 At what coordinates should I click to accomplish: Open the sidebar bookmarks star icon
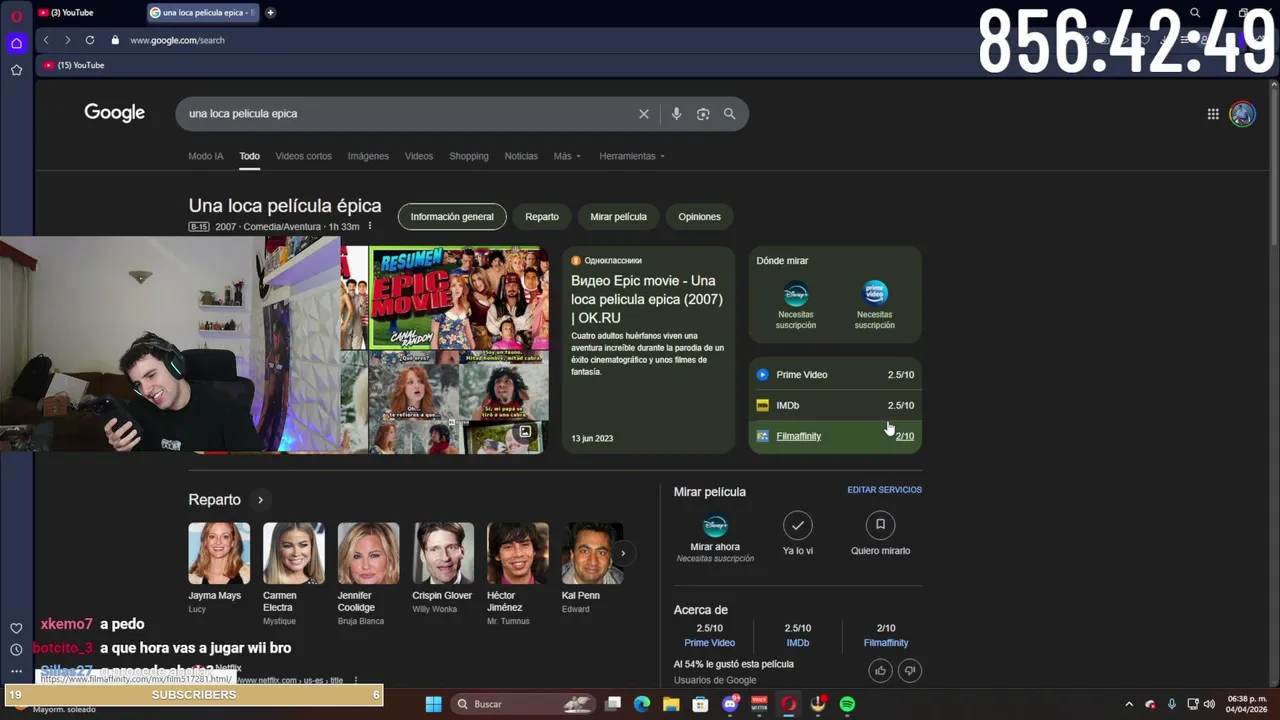point(16,70)
